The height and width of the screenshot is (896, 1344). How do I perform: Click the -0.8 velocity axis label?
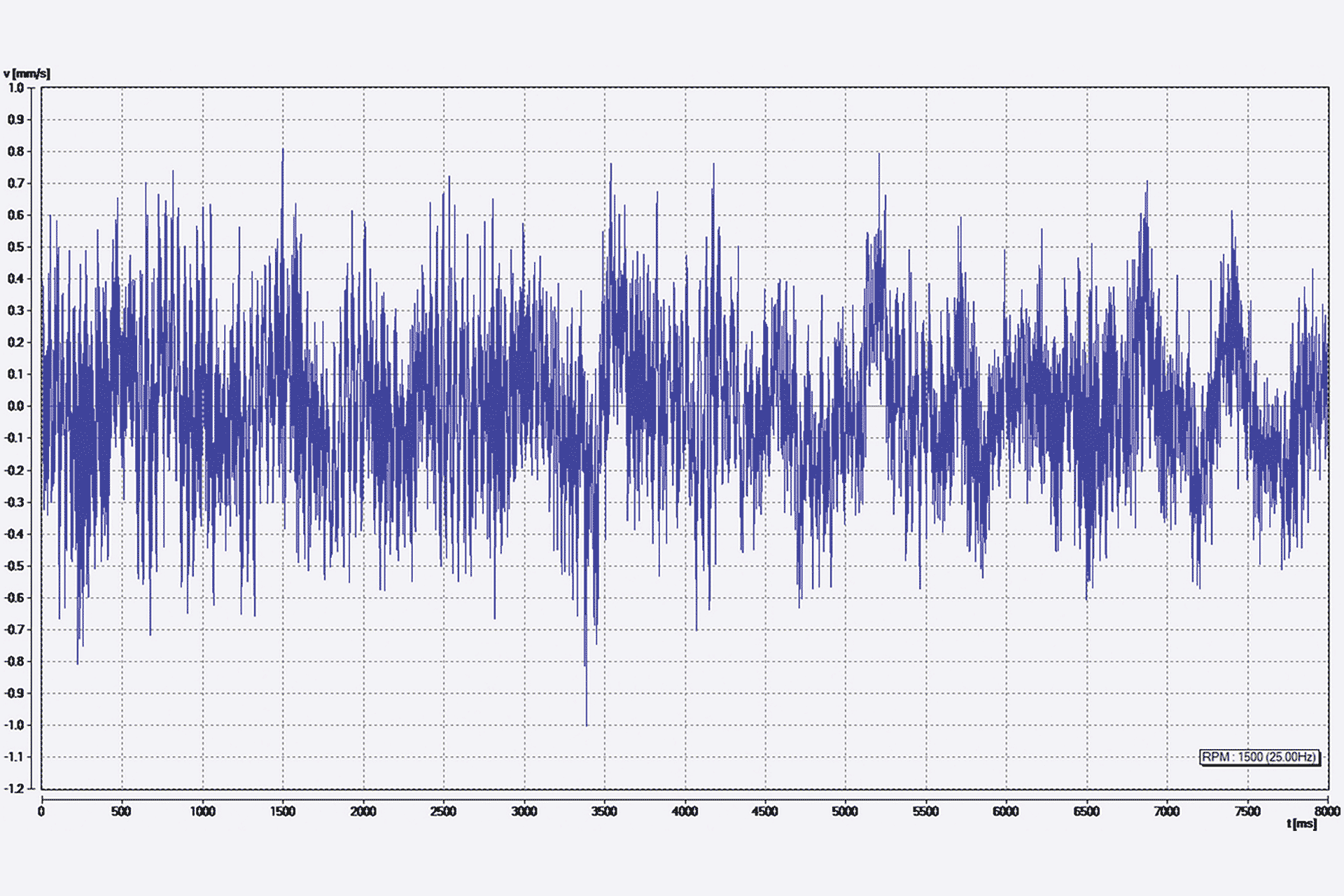click(15, 661)
